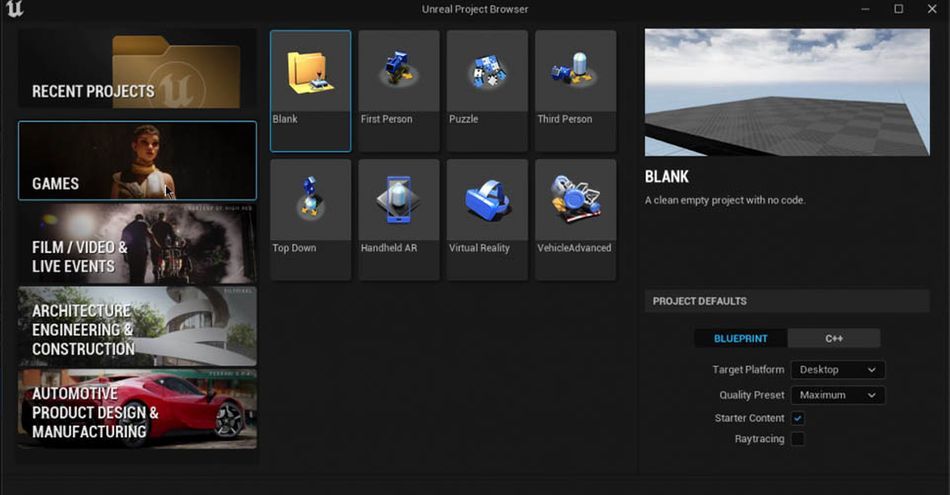The width and height of the screenshot is (950, 495).
Task: Click the 'A clean empty project' description
Action: (x=725, y=200)
